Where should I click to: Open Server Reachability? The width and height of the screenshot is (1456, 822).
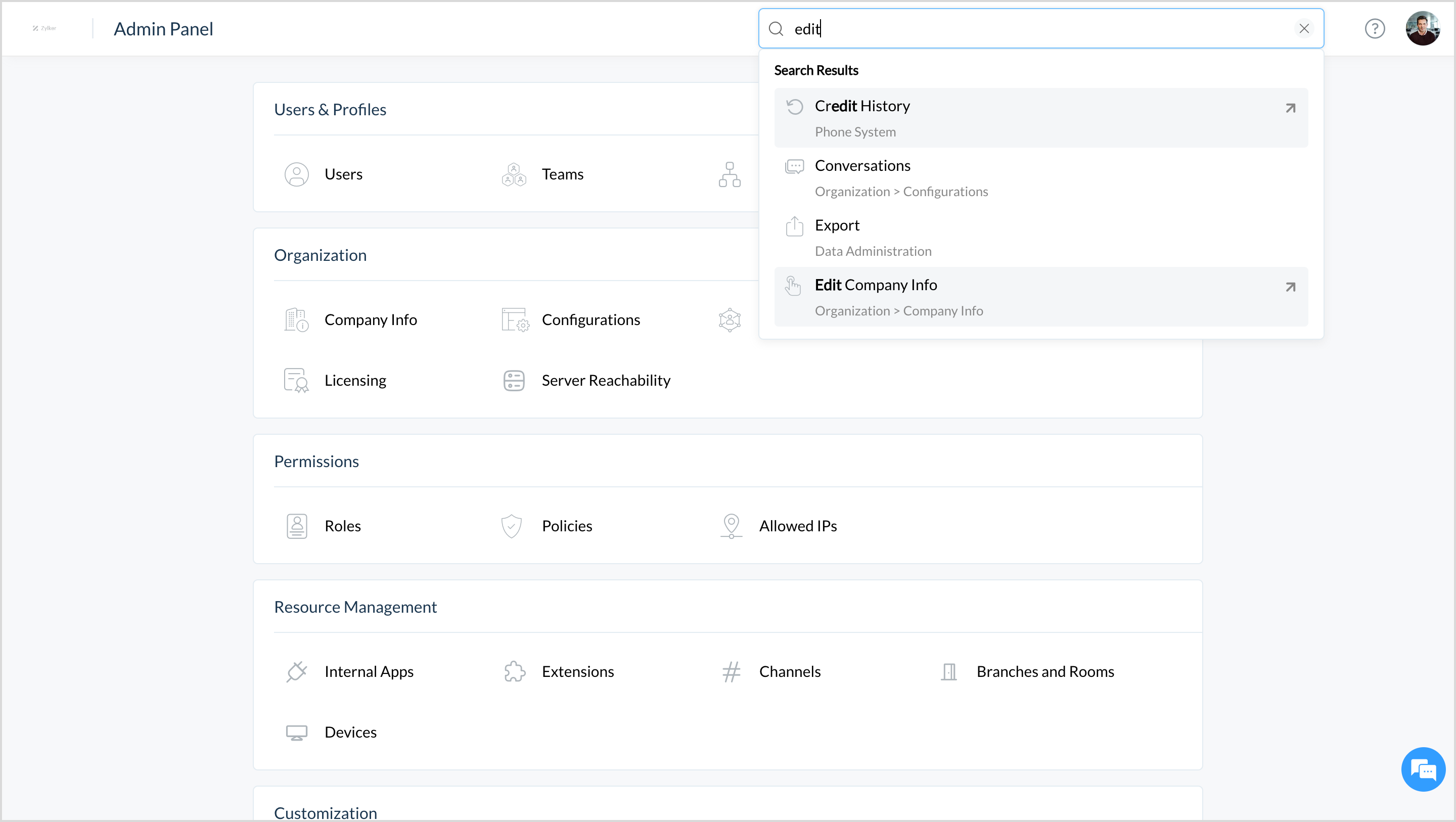click(x=605, y=380)
